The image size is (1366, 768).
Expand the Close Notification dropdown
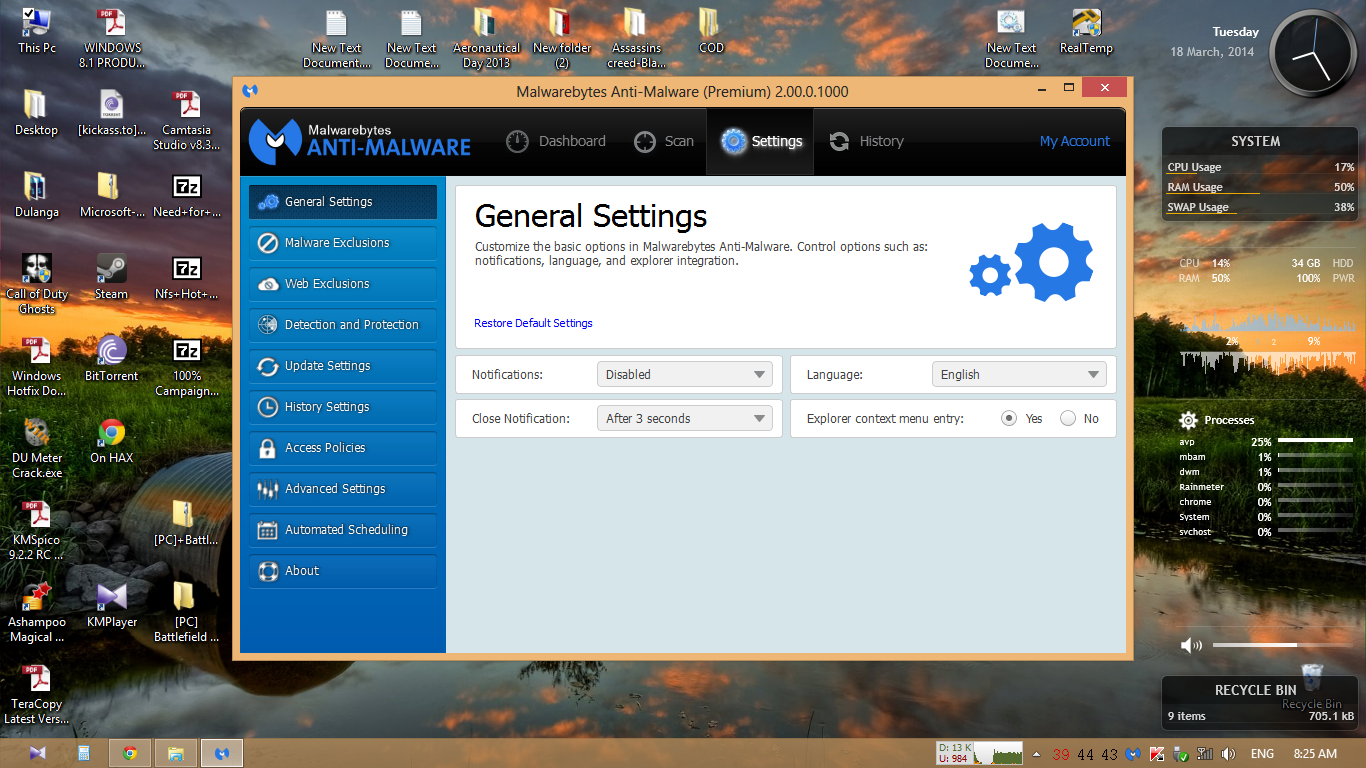[685, 419]
